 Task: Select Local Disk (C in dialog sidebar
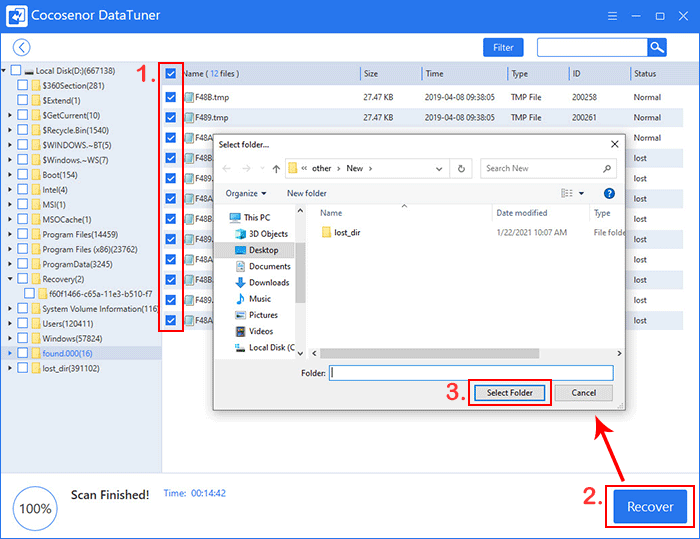[x=265, y=347]
